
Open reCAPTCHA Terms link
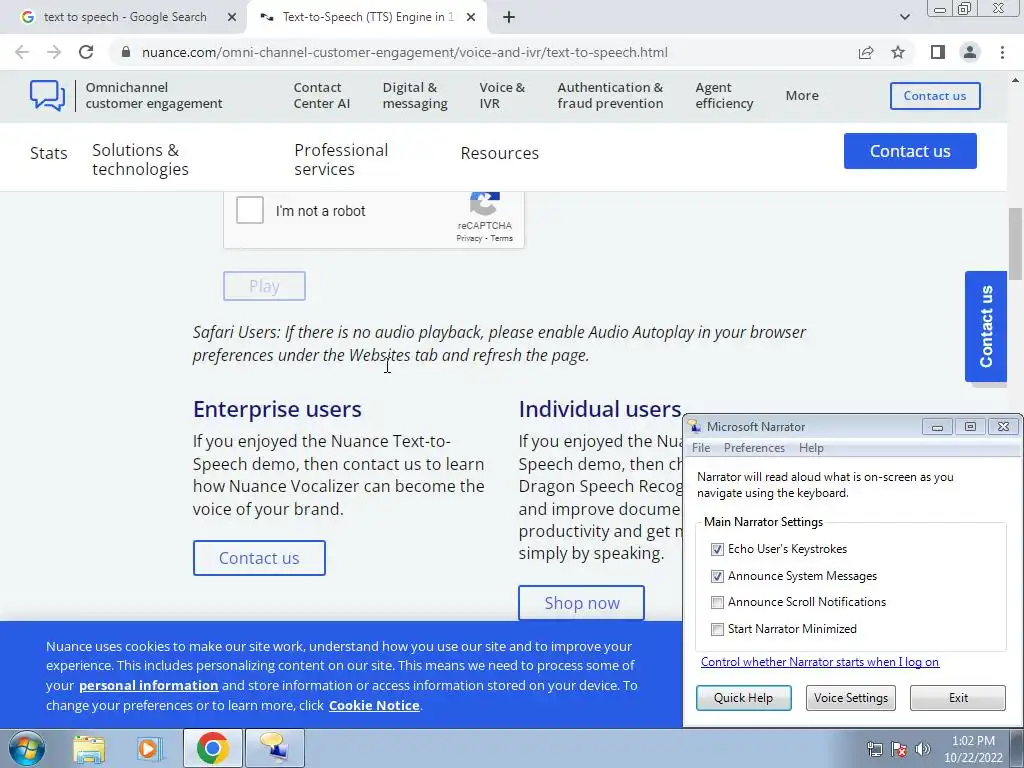[502, 238]
